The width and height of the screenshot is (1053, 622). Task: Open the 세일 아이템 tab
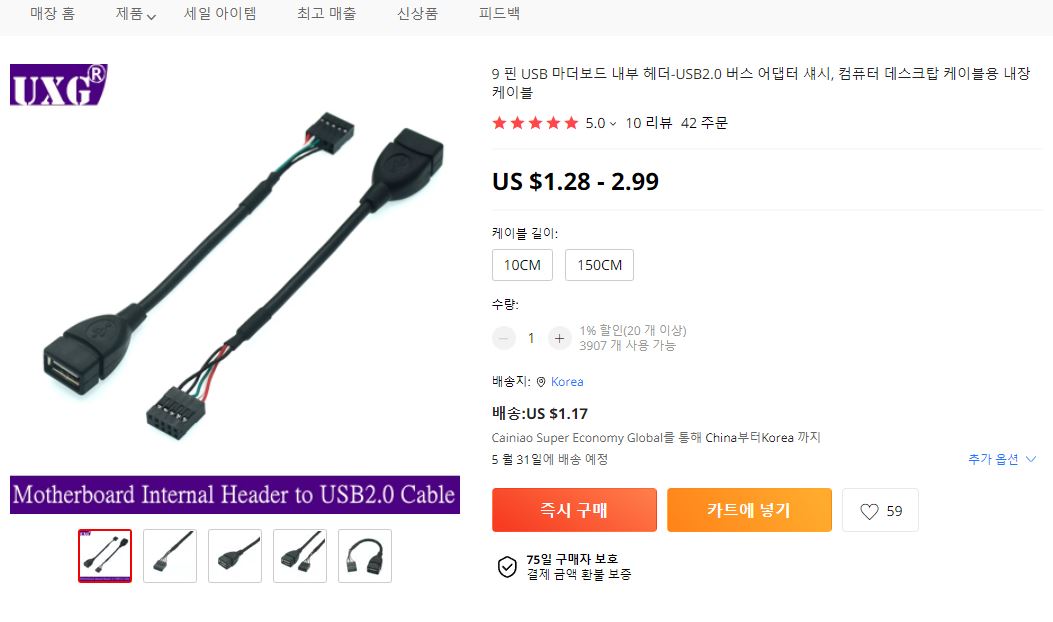pyautogui.click(x=220, y=13)
